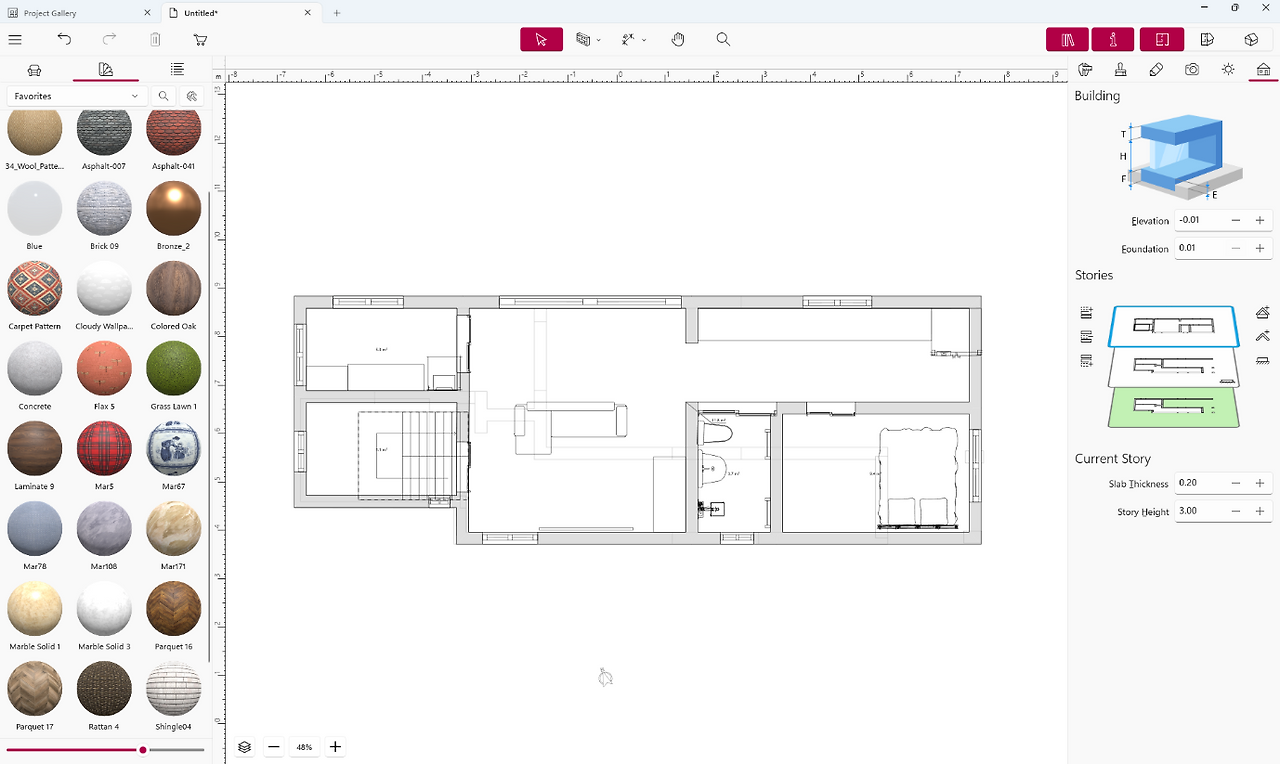Screen dimensions: 1280x764
Task: Increase the Foundation value
Action: point(1260,248)
